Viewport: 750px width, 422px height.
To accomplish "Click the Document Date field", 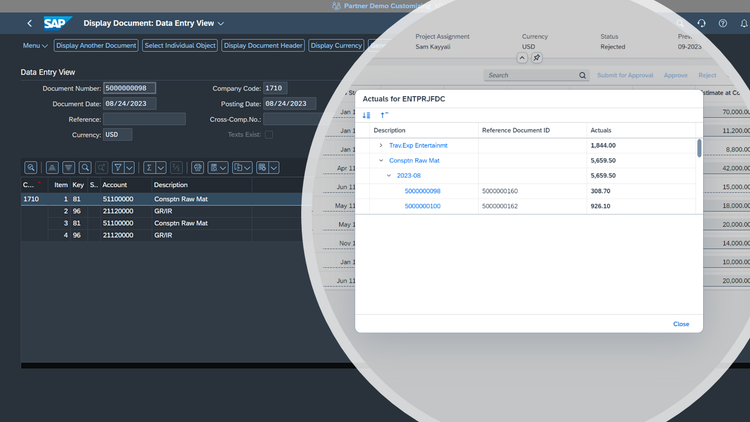I will coord(130,104).
